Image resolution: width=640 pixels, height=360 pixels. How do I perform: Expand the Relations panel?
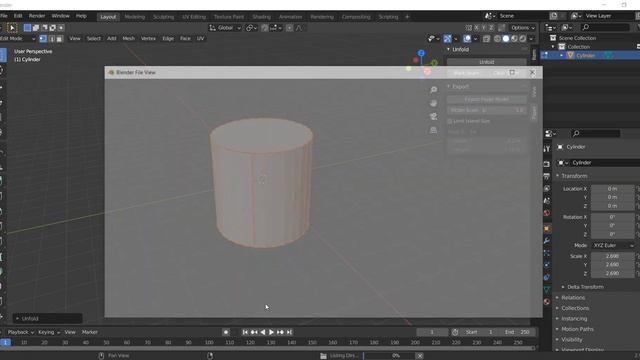pos(558,298)
